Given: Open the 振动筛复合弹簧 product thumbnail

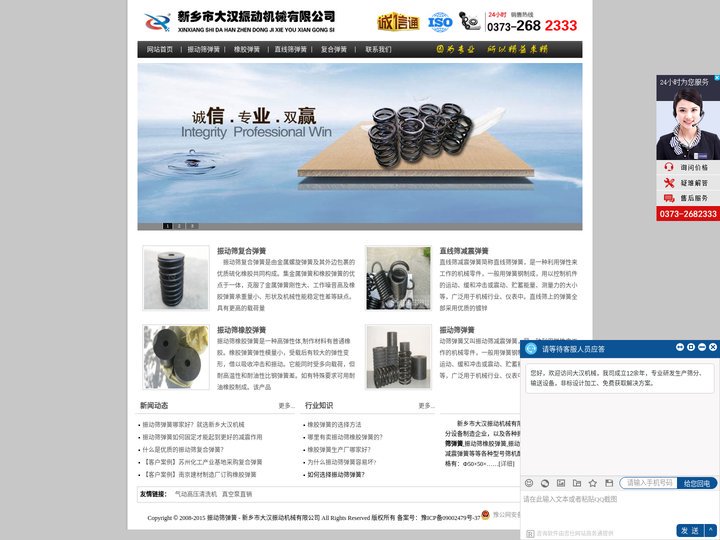Looking at the screenshot, I should [x=176, y=278].
